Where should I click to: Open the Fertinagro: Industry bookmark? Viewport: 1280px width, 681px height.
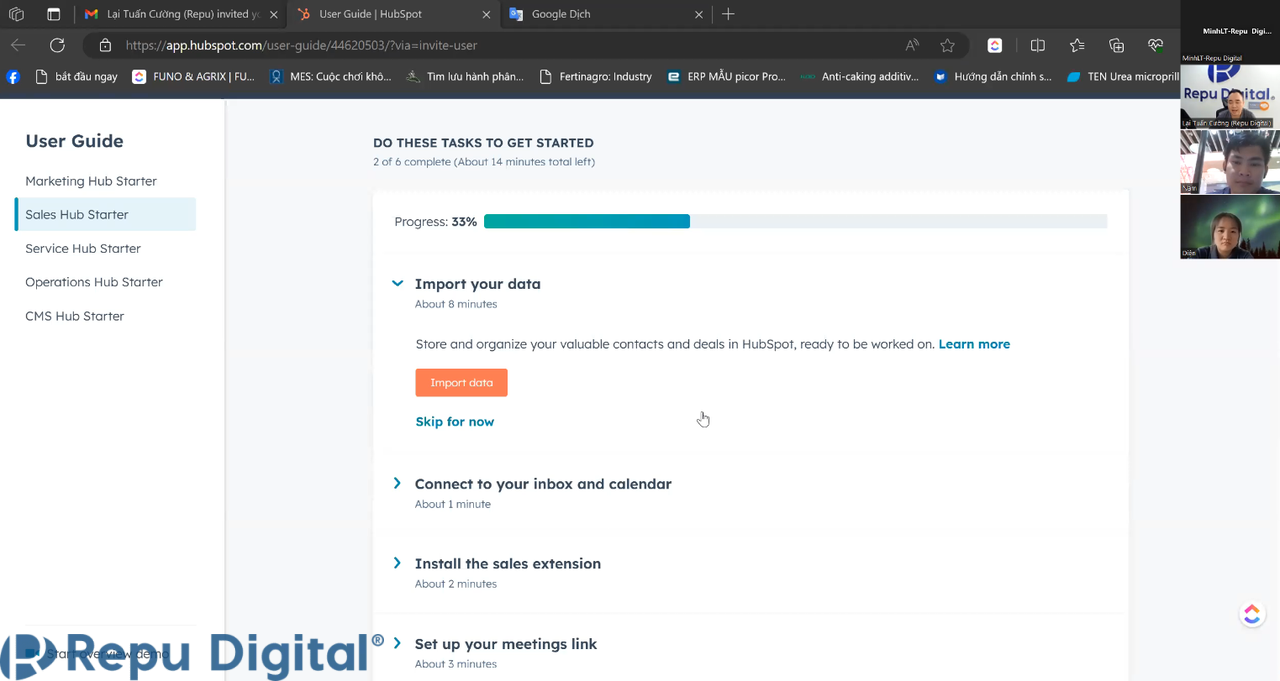(595, 76)
